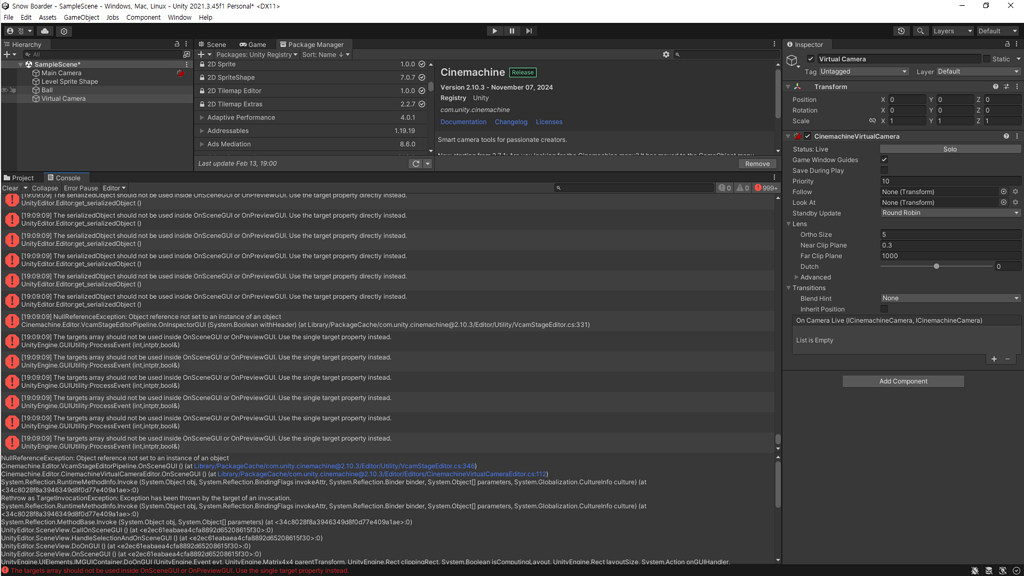Toggle Ball visibility eye icon
1024x576 pixels.
(x=5, y=90)
